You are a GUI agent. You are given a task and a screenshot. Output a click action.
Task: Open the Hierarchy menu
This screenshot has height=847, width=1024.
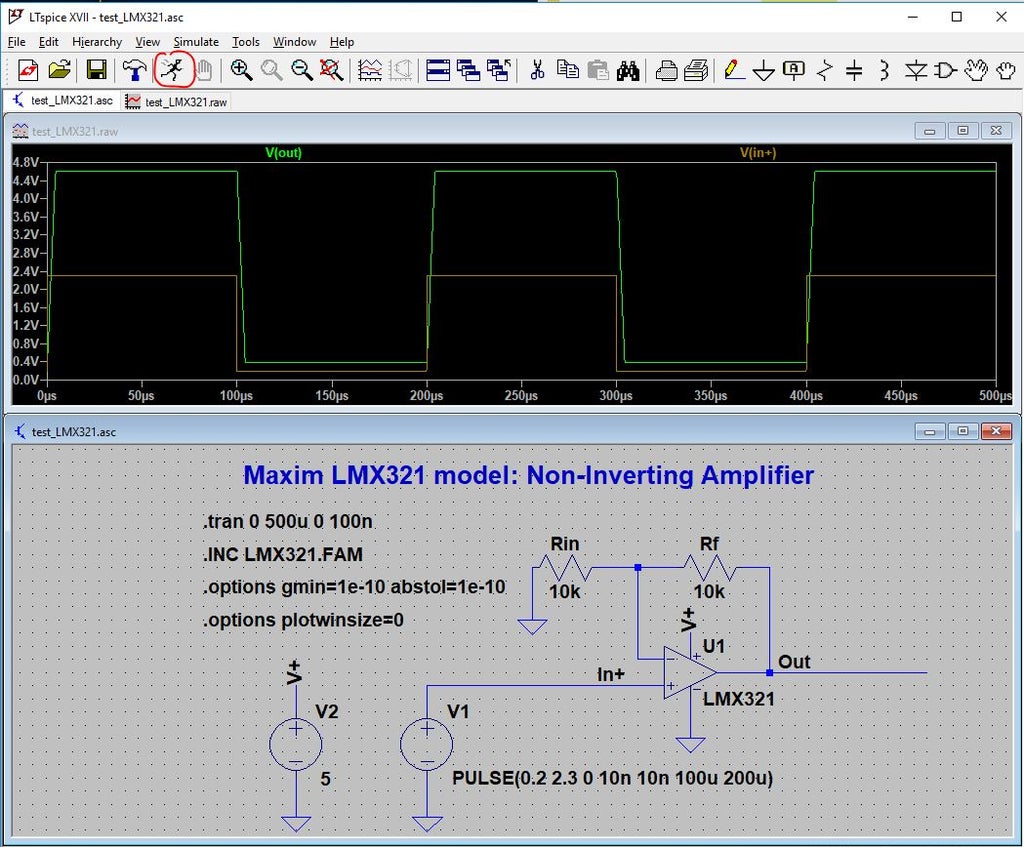[97, 42]
